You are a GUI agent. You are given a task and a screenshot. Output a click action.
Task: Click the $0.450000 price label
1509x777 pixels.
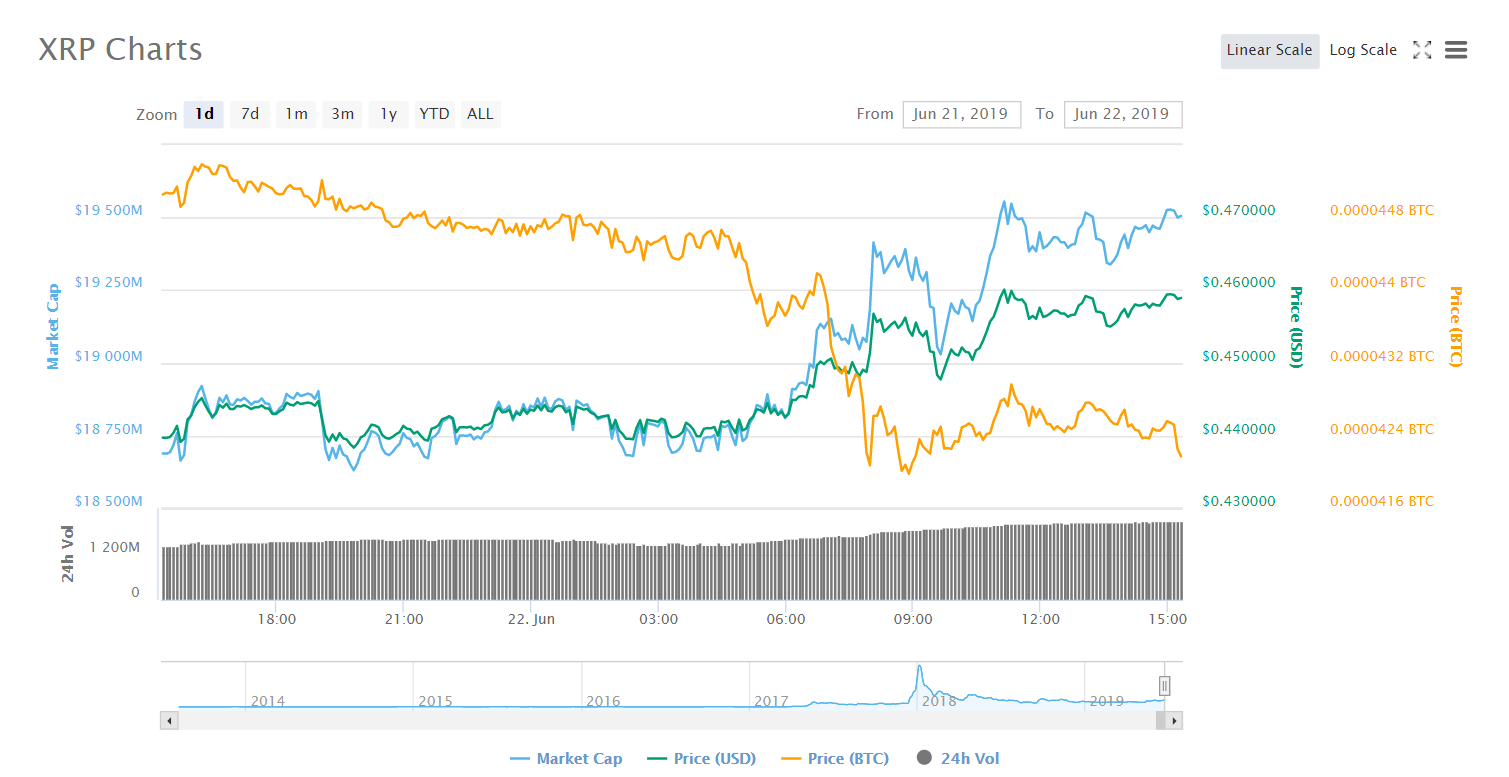1239,357
